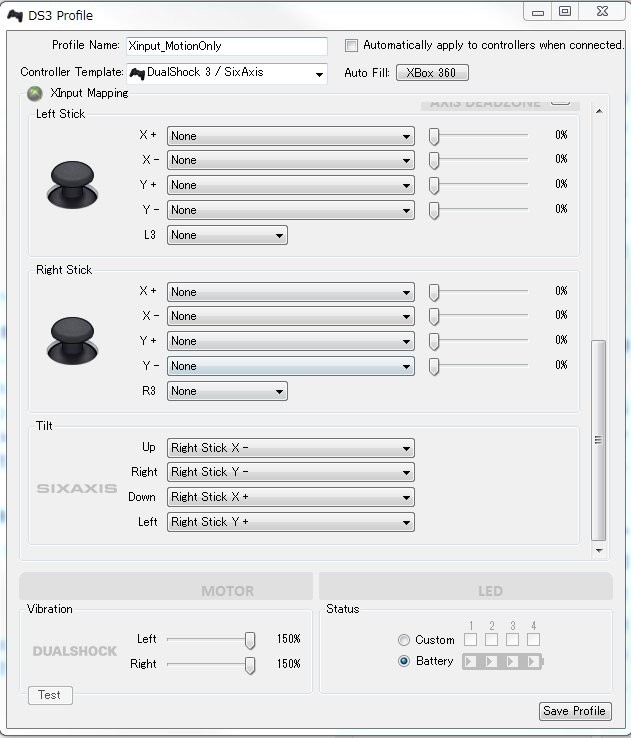Image resolution: width=631 pixels, height=738 pixels.
Task: Open Right Stick X+ mapping dropdown
Action: click(x=291, y=292)
